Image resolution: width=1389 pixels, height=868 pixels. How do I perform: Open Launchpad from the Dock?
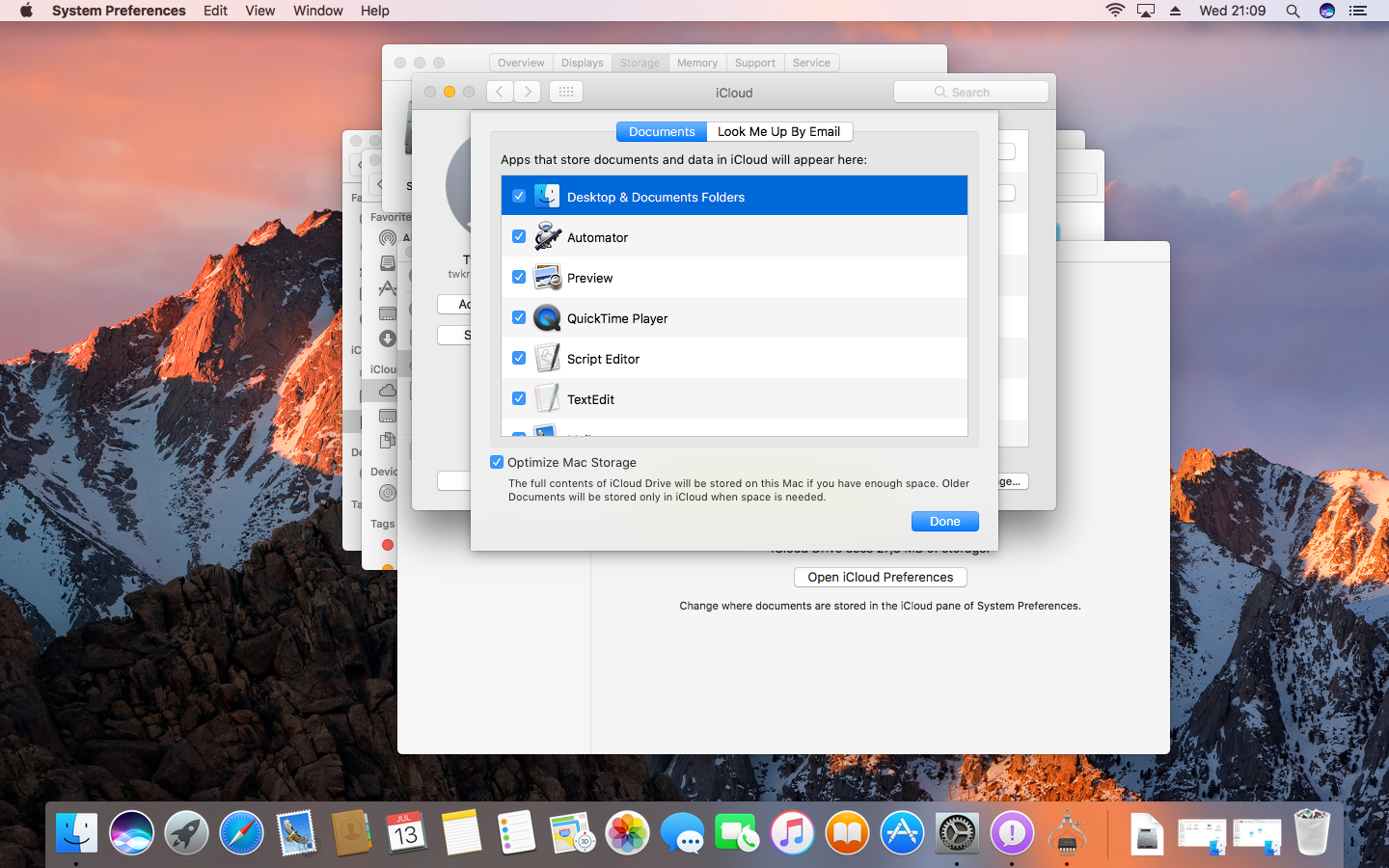186,833
